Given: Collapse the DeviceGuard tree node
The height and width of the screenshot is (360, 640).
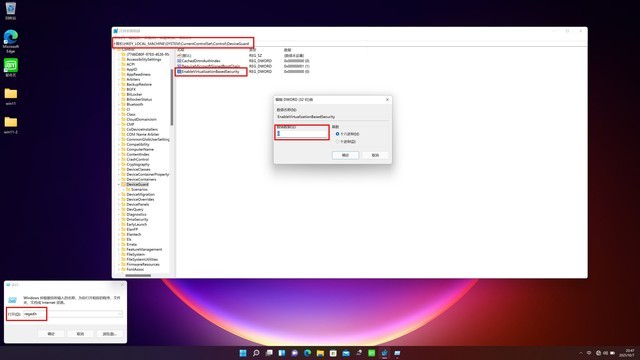Looking at the screenshot, I should click(119, 184).
